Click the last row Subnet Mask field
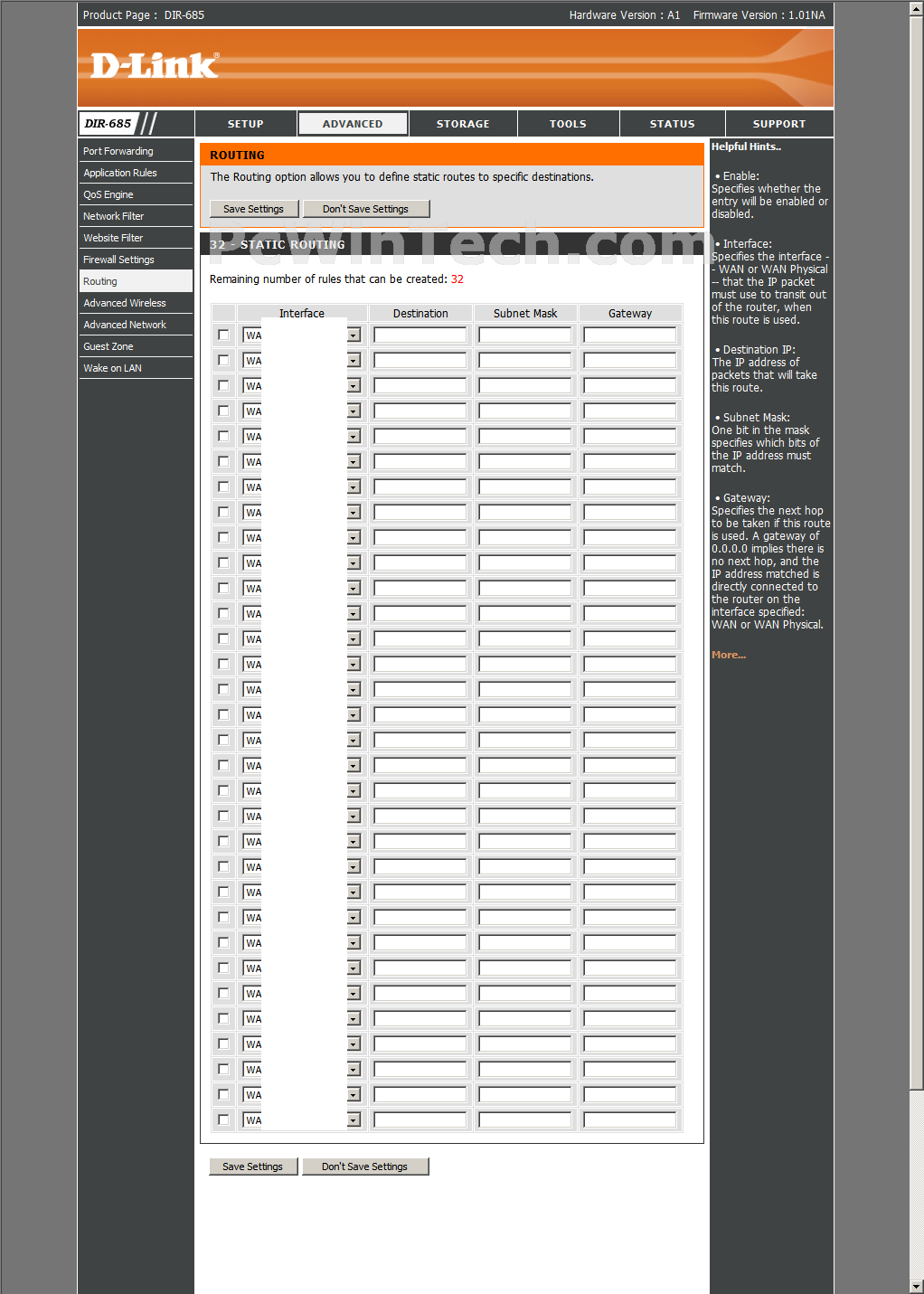This screenshot has width=924, height=1294. [x=525, y=1120]
